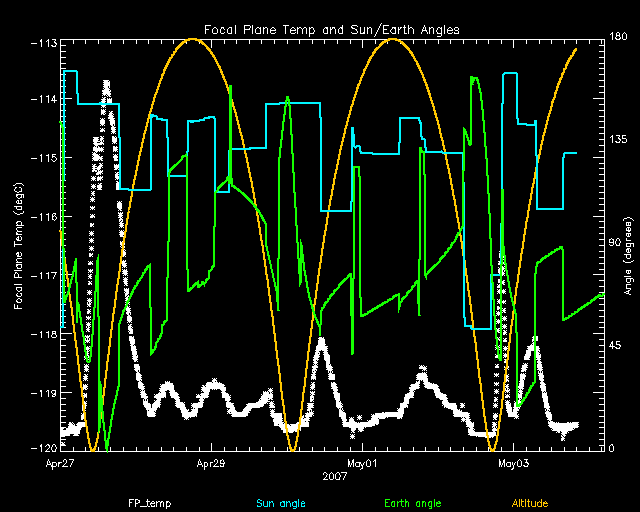This screenshot has width=640, height=512.
Task: Select the -116 temperature tick label
Action: [x=44, y=217]
